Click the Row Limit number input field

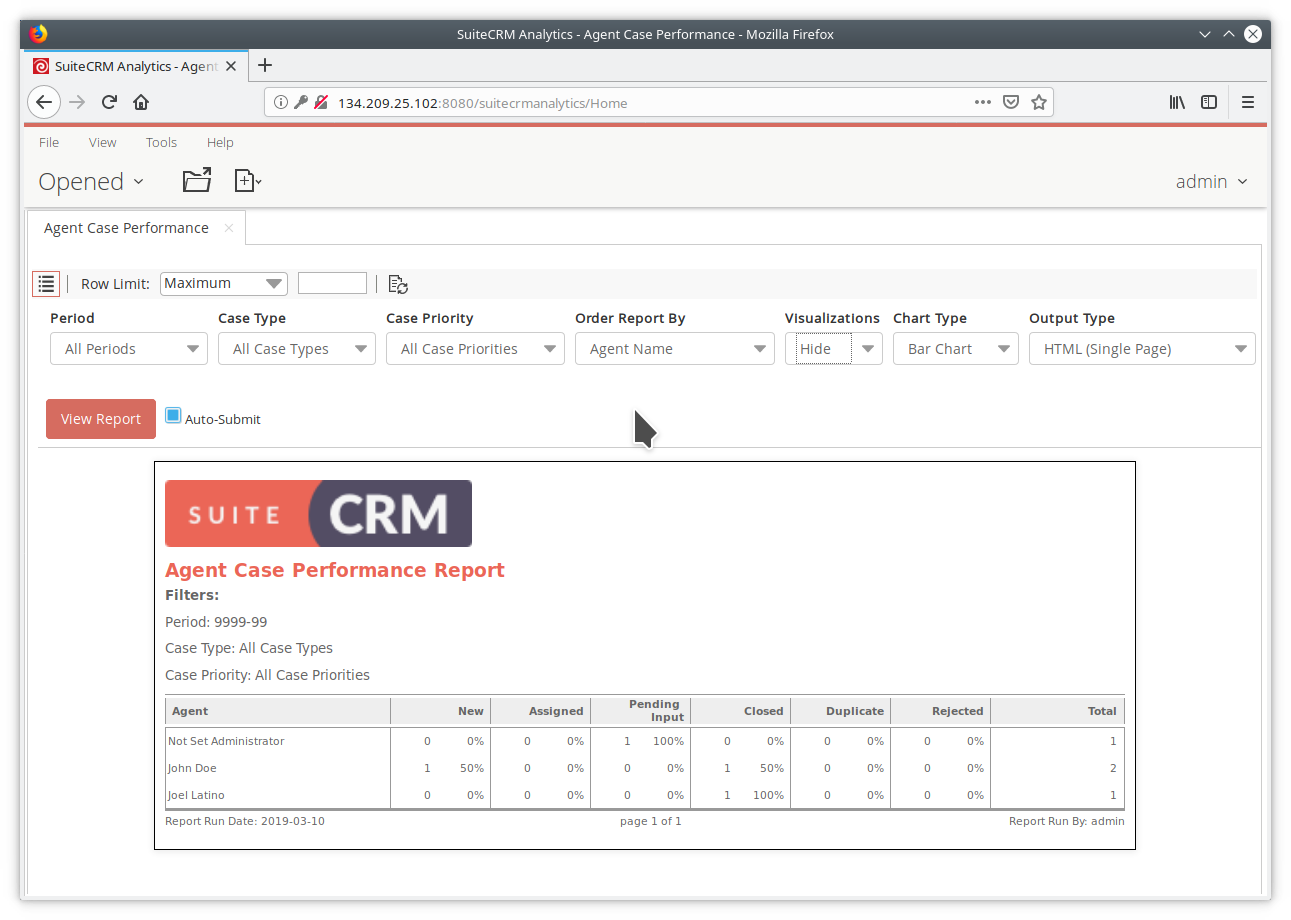coord(332,283)
